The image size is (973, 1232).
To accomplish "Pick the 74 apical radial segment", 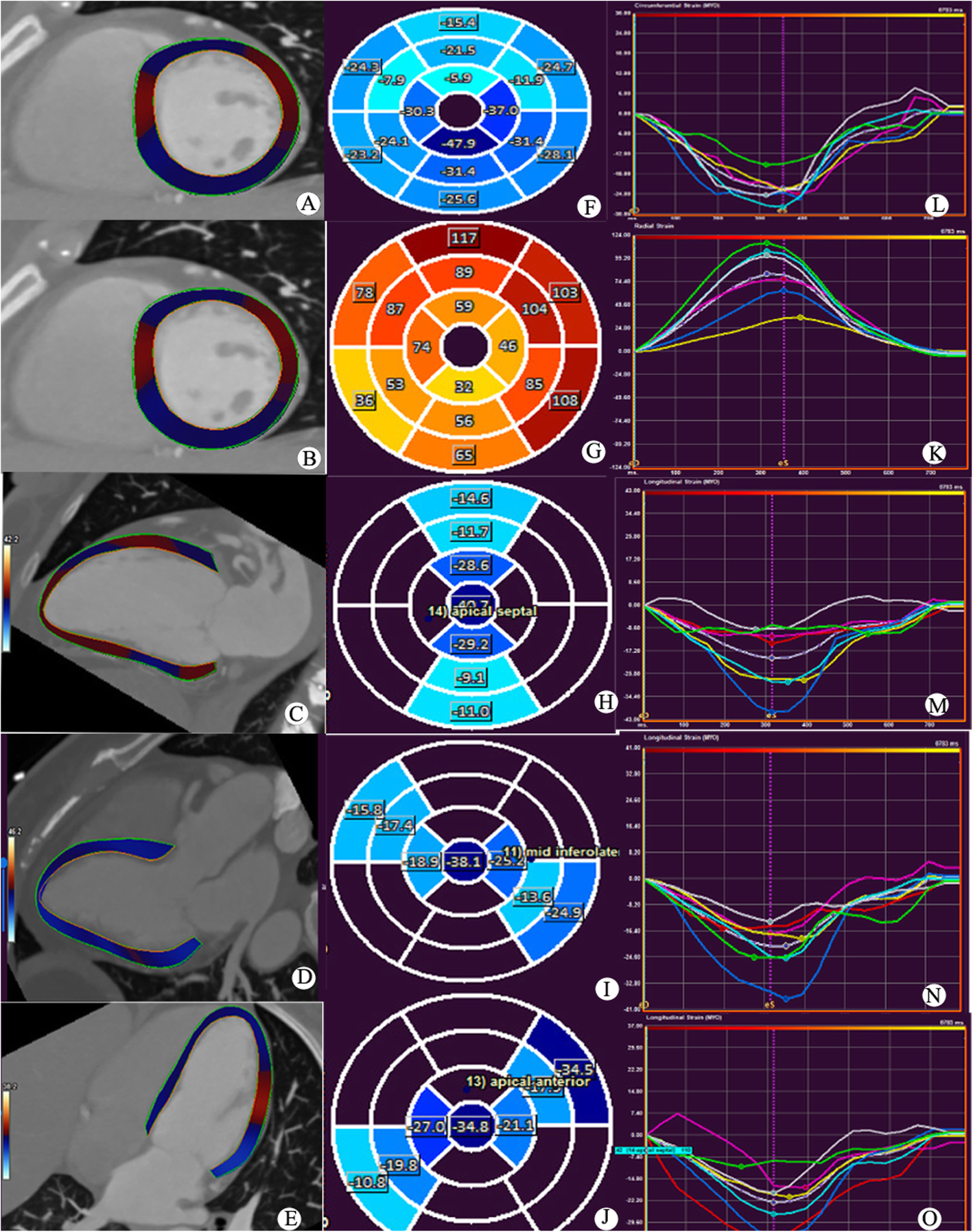I will coord(421,347).
